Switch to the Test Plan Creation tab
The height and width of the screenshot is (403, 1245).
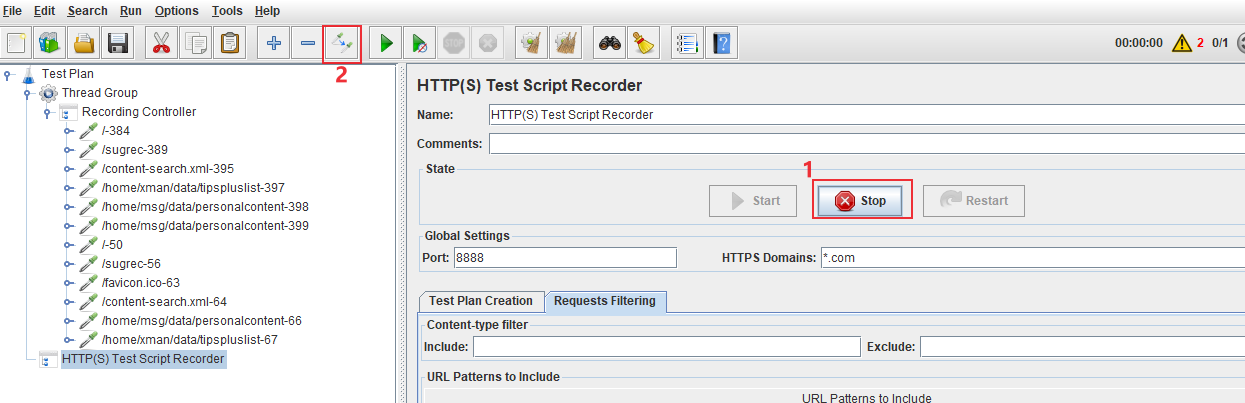[x=481, y=301]
